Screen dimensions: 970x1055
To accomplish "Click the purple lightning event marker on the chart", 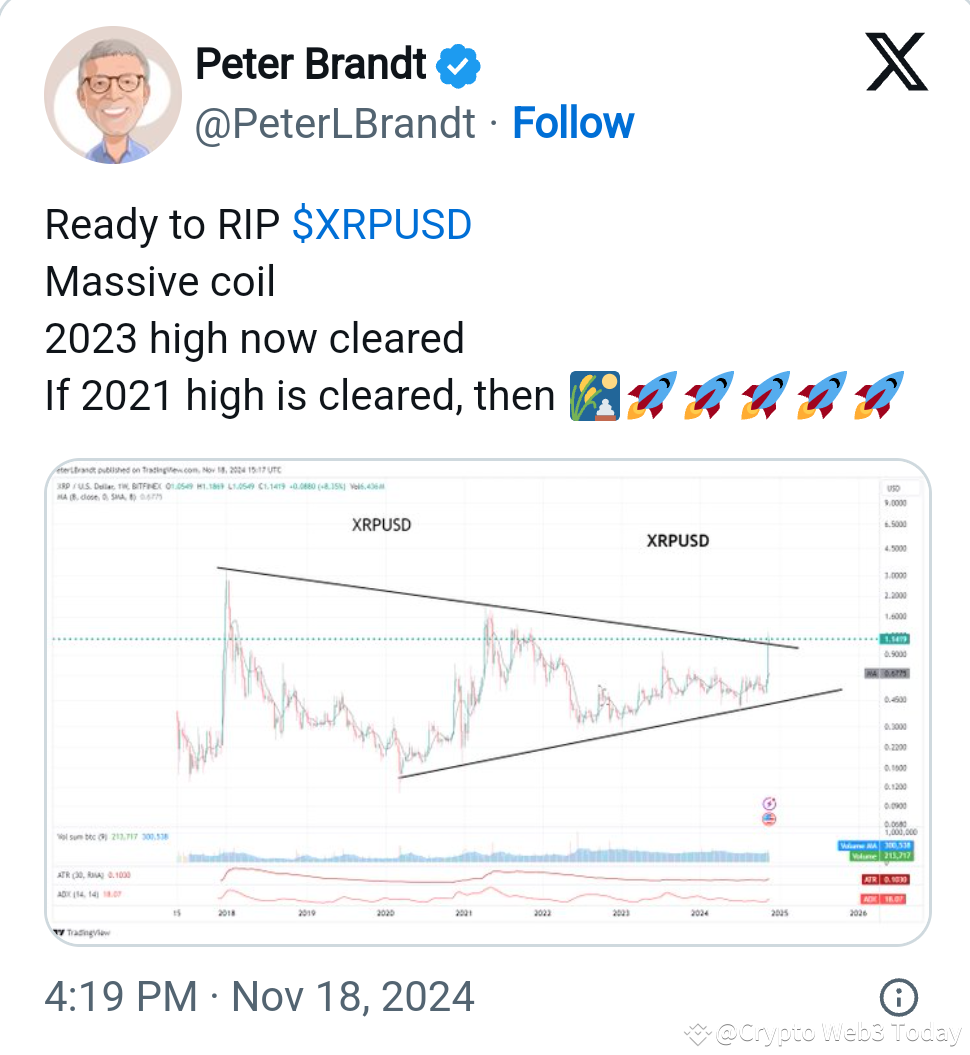I will click(768, 803).
